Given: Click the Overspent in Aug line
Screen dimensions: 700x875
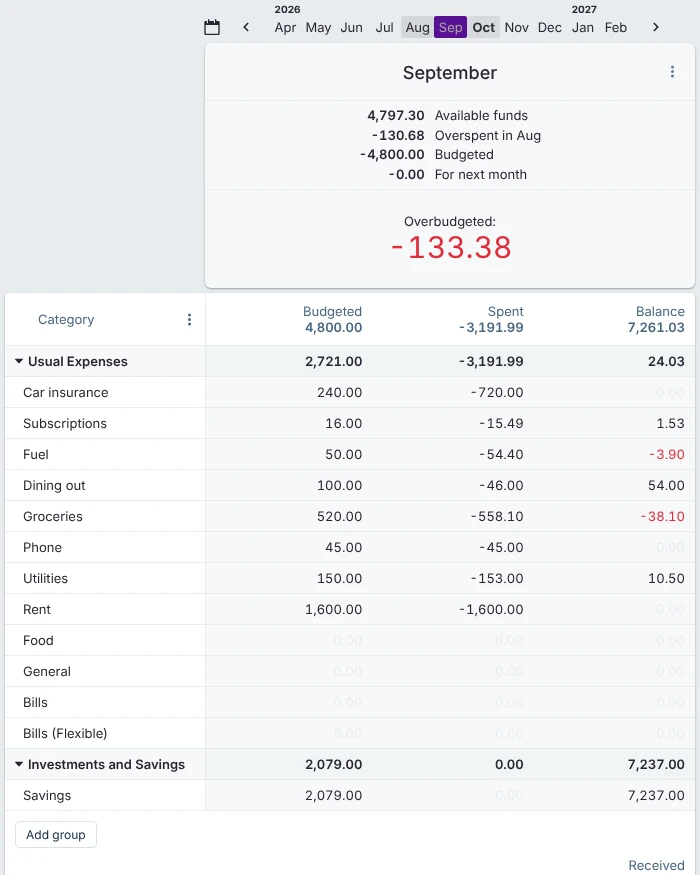Looking at the screenshot, I should [456, 136].
